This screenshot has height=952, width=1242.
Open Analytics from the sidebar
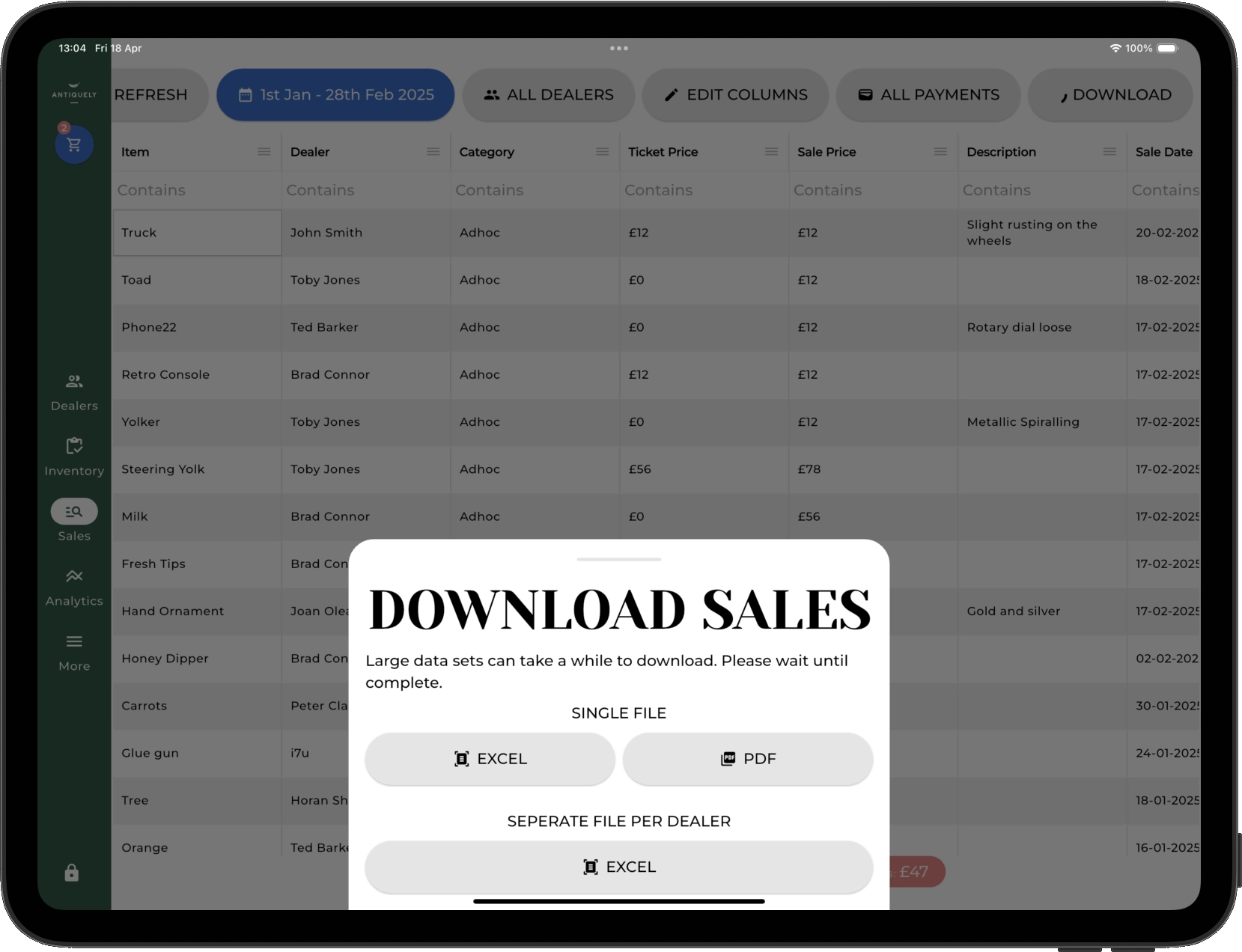tap(74, 588)
